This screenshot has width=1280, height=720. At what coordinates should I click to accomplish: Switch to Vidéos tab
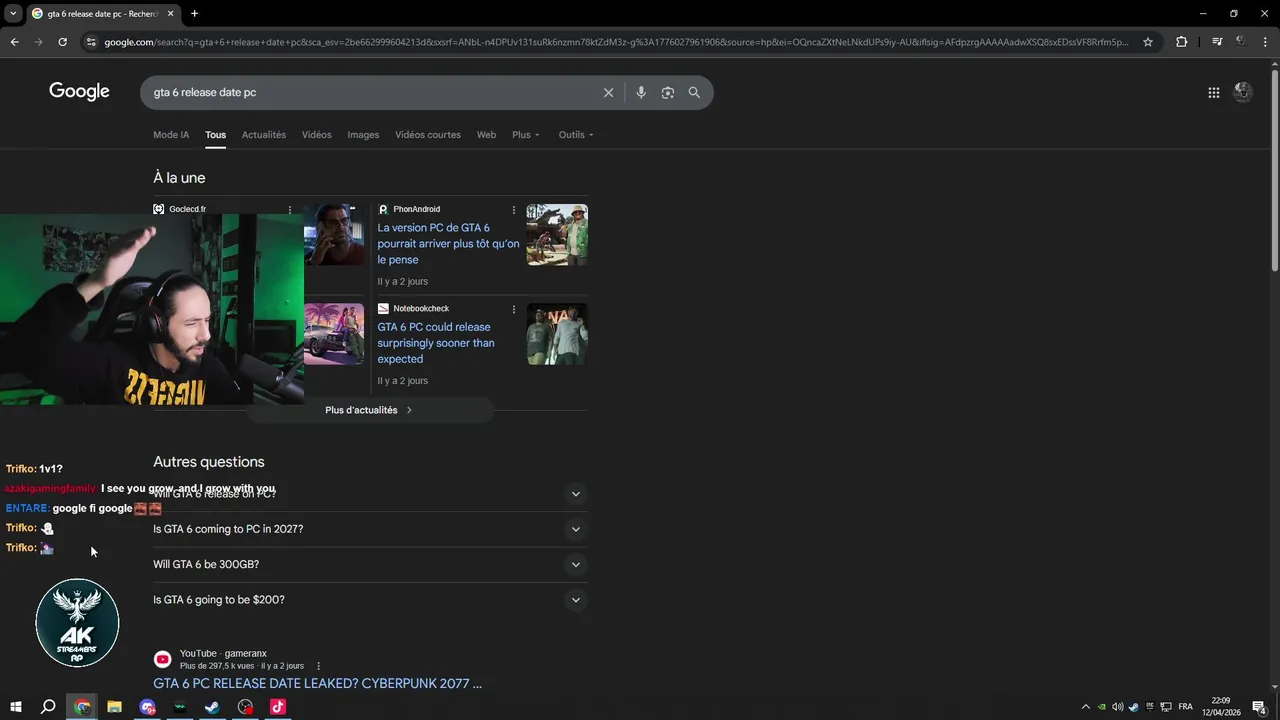tap(317, 135)
